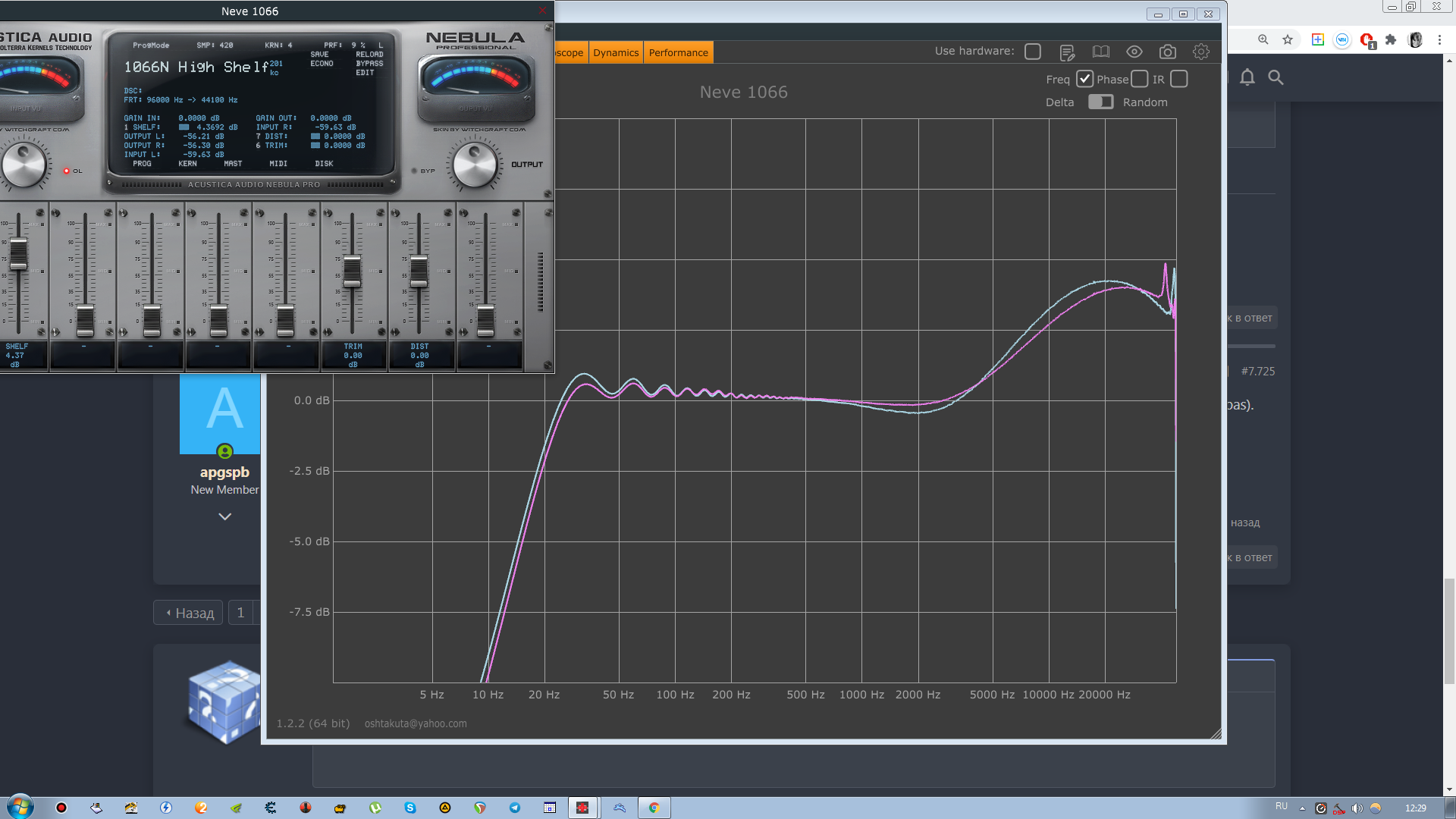Open the MIDI page on Nebula display
Image resolution: width=1456 pixels, height=819 pixels.
tap(278, 164)
